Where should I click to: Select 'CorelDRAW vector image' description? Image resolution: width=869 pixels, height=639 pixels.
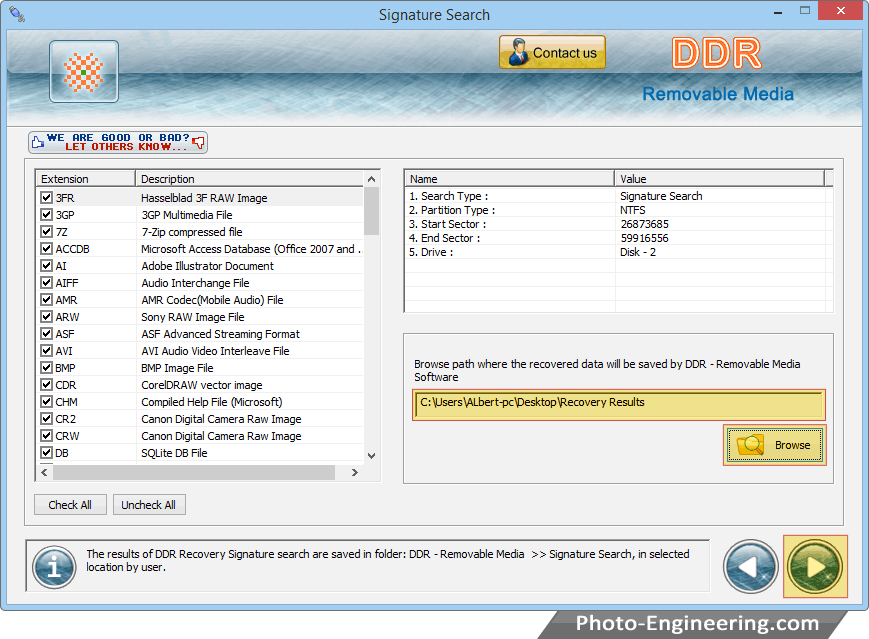pos(202,385)
